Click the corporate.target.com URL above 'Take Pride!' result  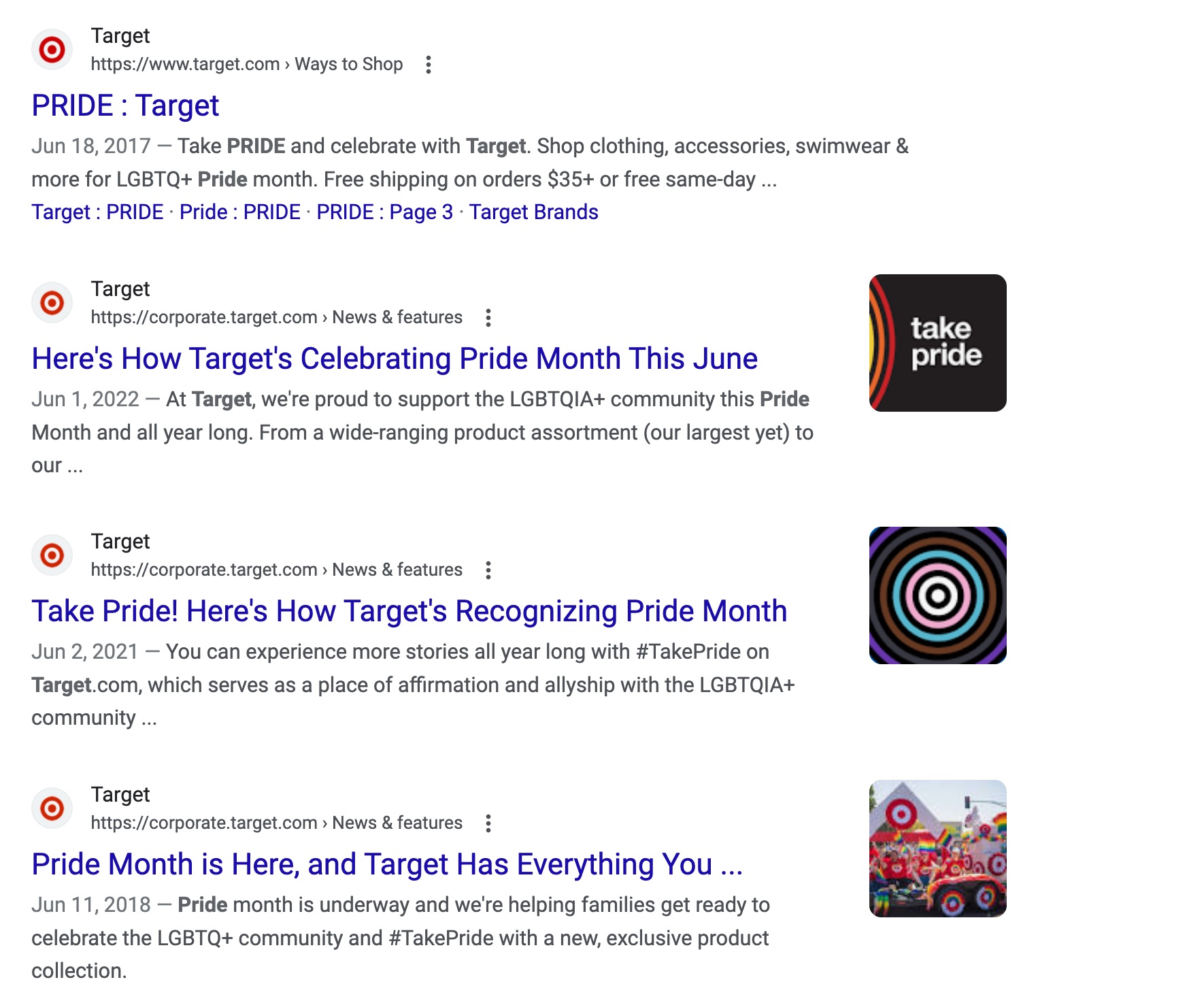pyautogui.click(x=277, y=570)
